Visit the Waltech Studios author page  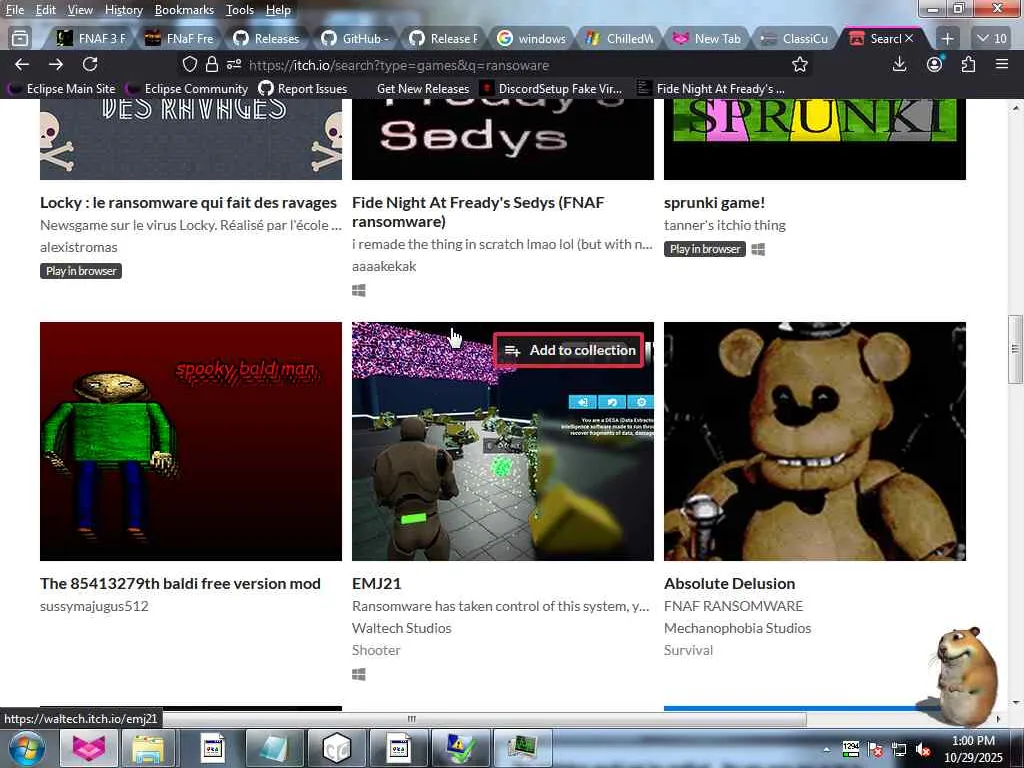coord(402,628)
